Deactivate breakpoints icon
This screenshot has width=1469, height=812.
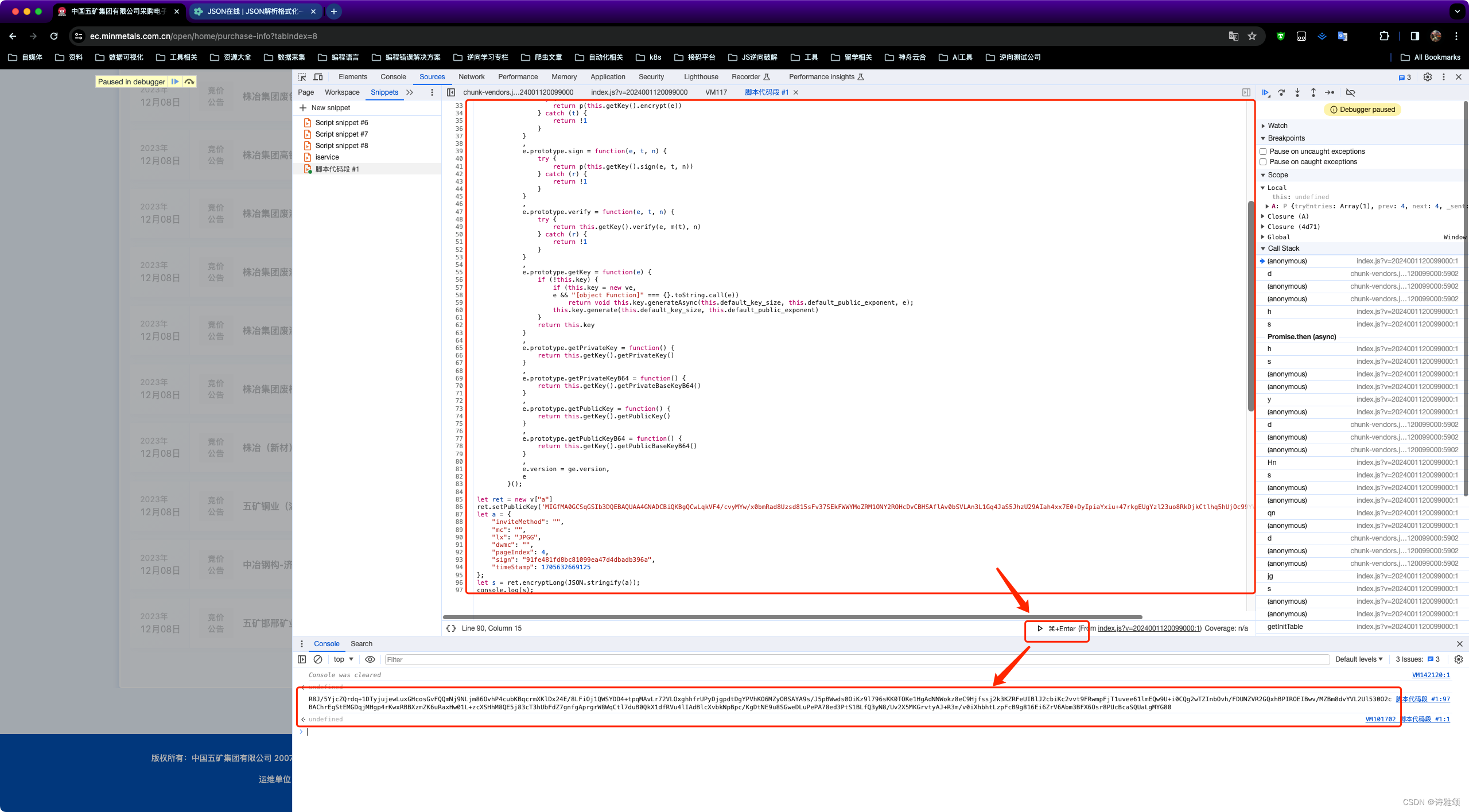(x=1351, y=92)
